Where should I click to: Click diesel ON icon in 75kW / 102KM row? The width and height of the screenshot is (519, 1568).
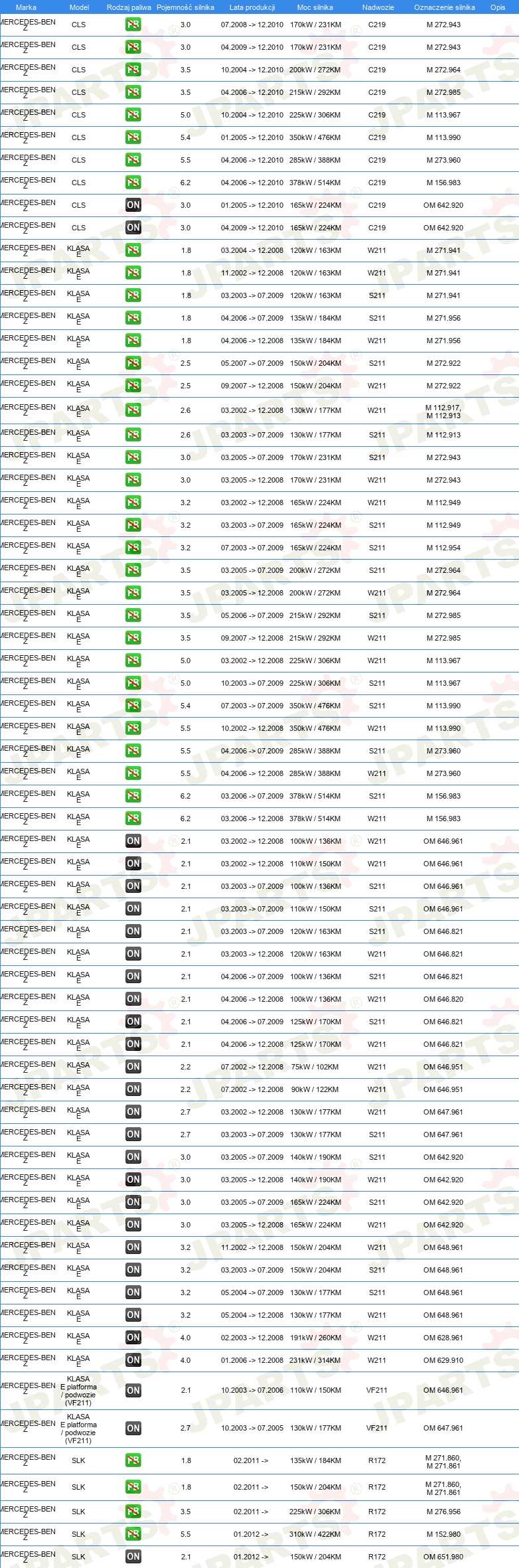coord(133,1067)
